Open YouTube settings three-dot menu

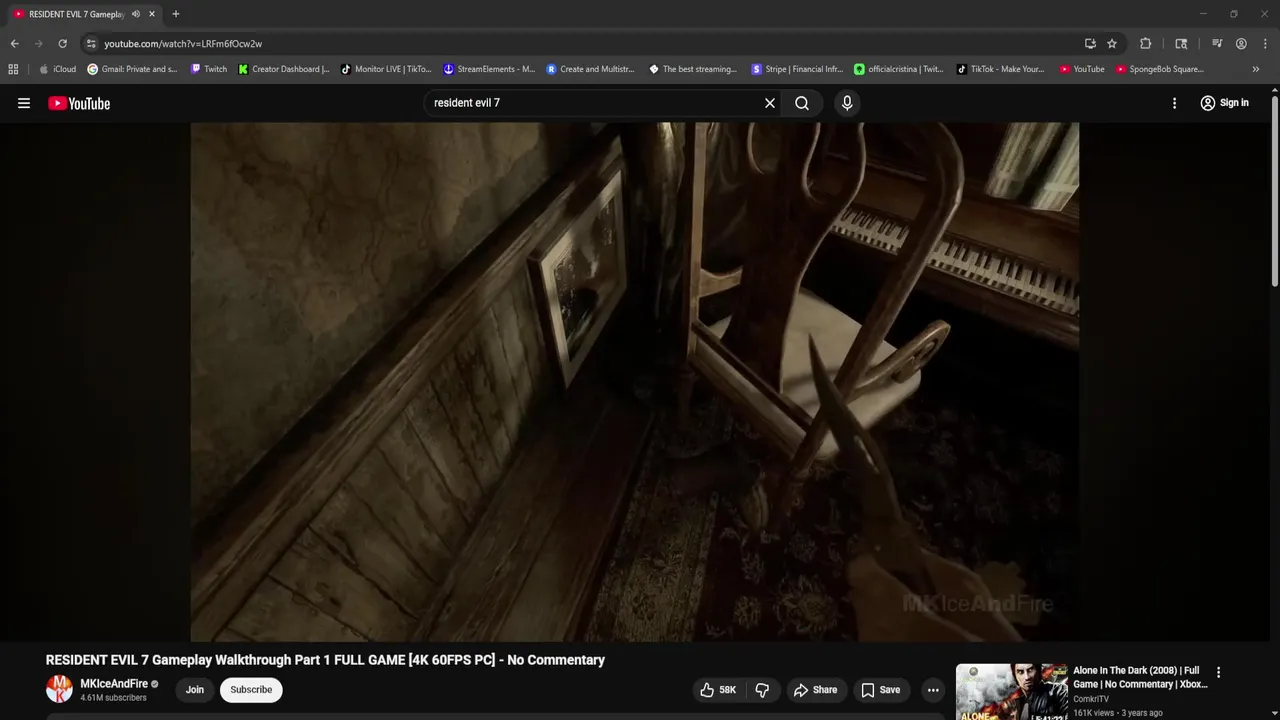tap(1174, 103)
